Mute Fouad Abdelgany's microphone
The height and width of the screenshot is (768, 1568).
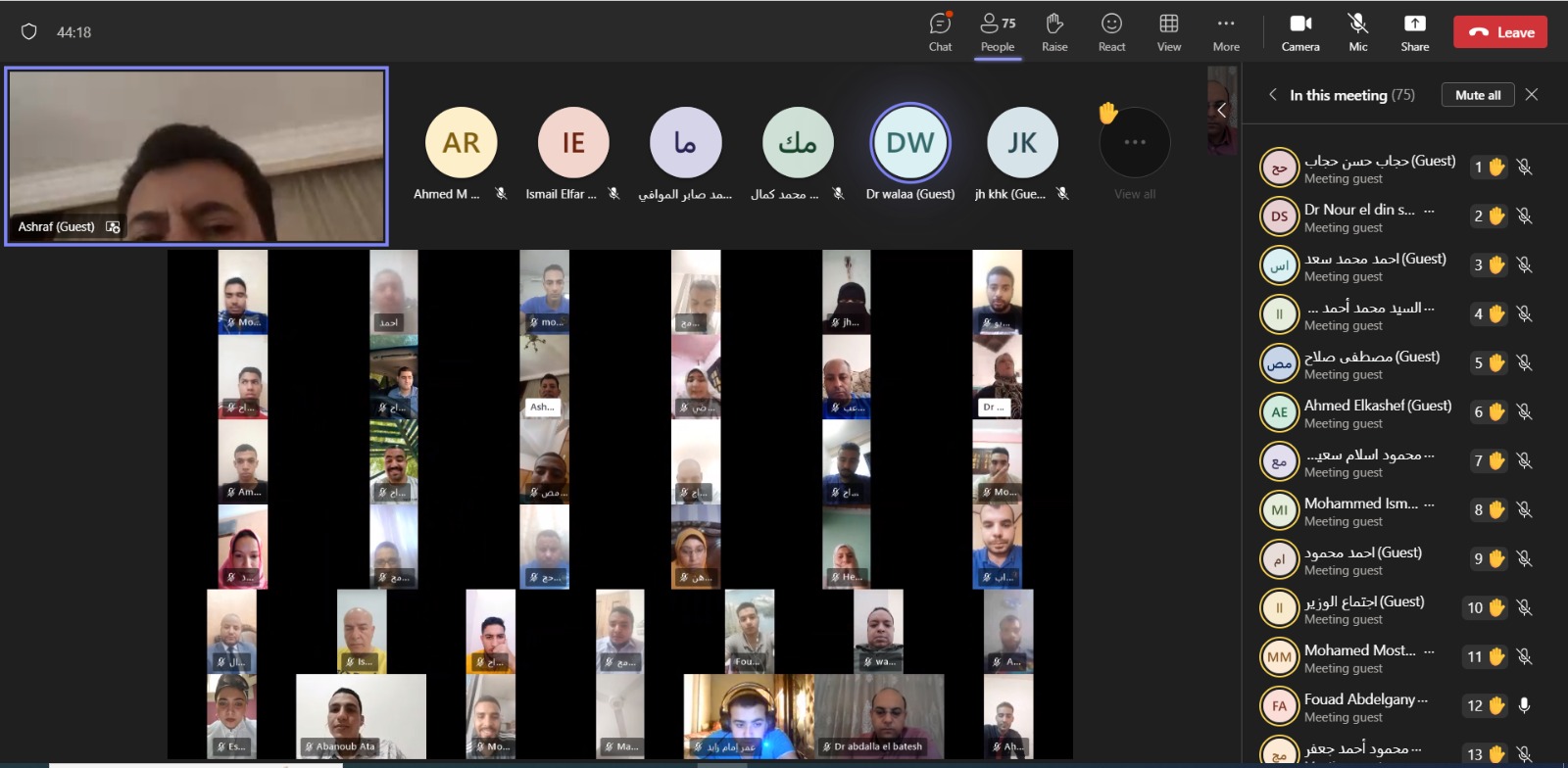pyautogui.click(x=1524, y=705)
